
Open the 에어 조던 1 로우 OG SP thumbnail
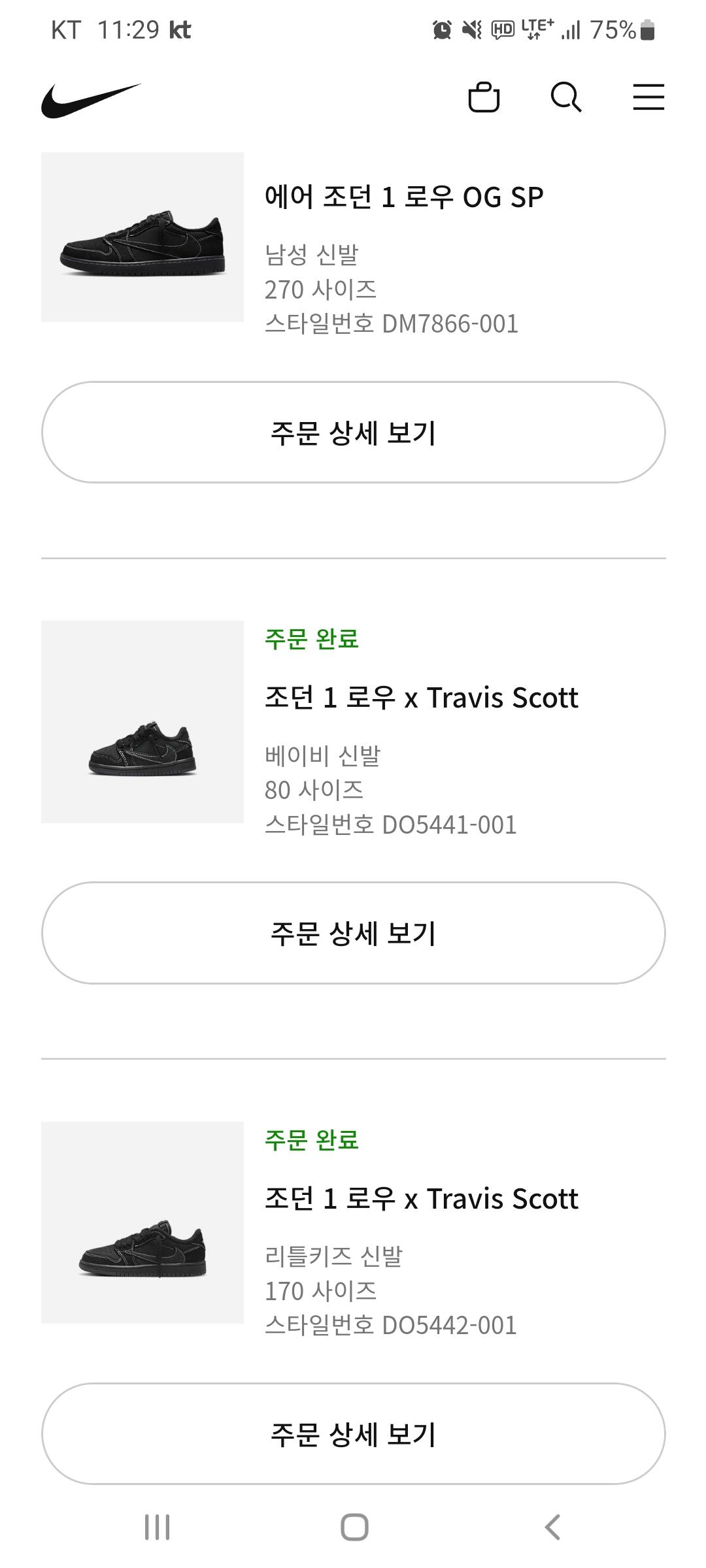[143, 237]
